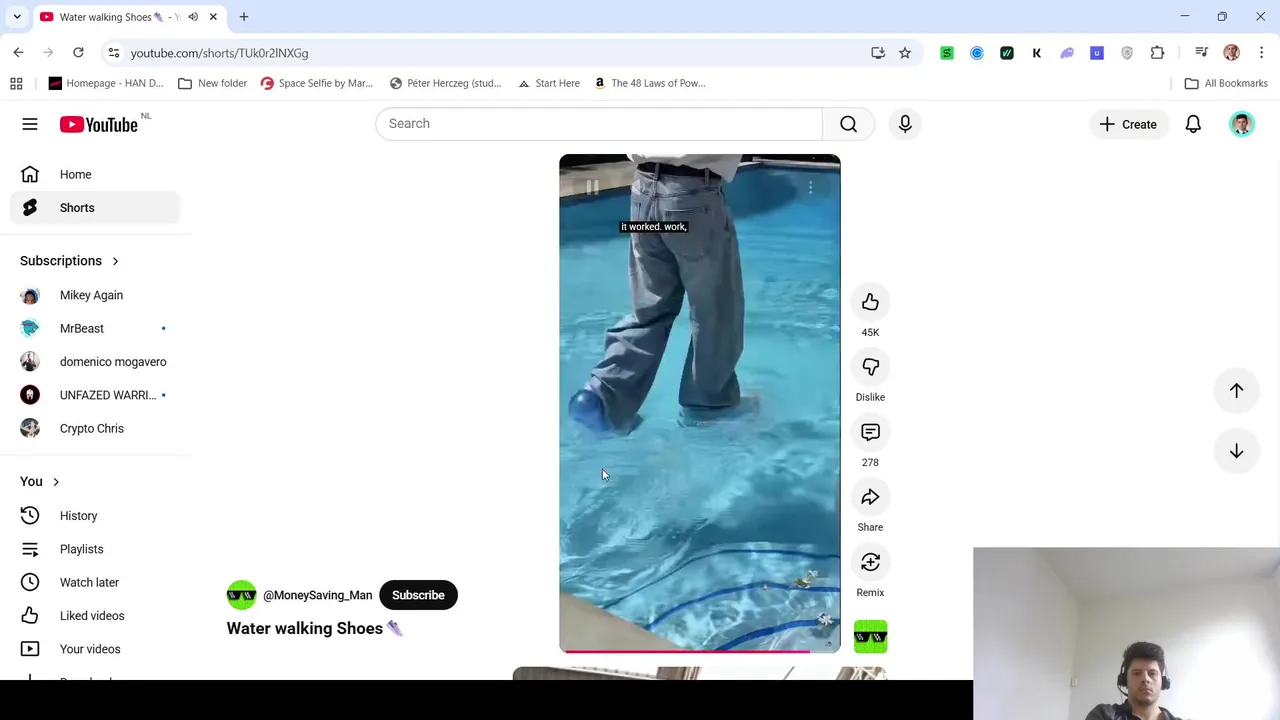The image size is (1280, 720).
Task: Open the shield extension icon
Action: [1127, 53]
